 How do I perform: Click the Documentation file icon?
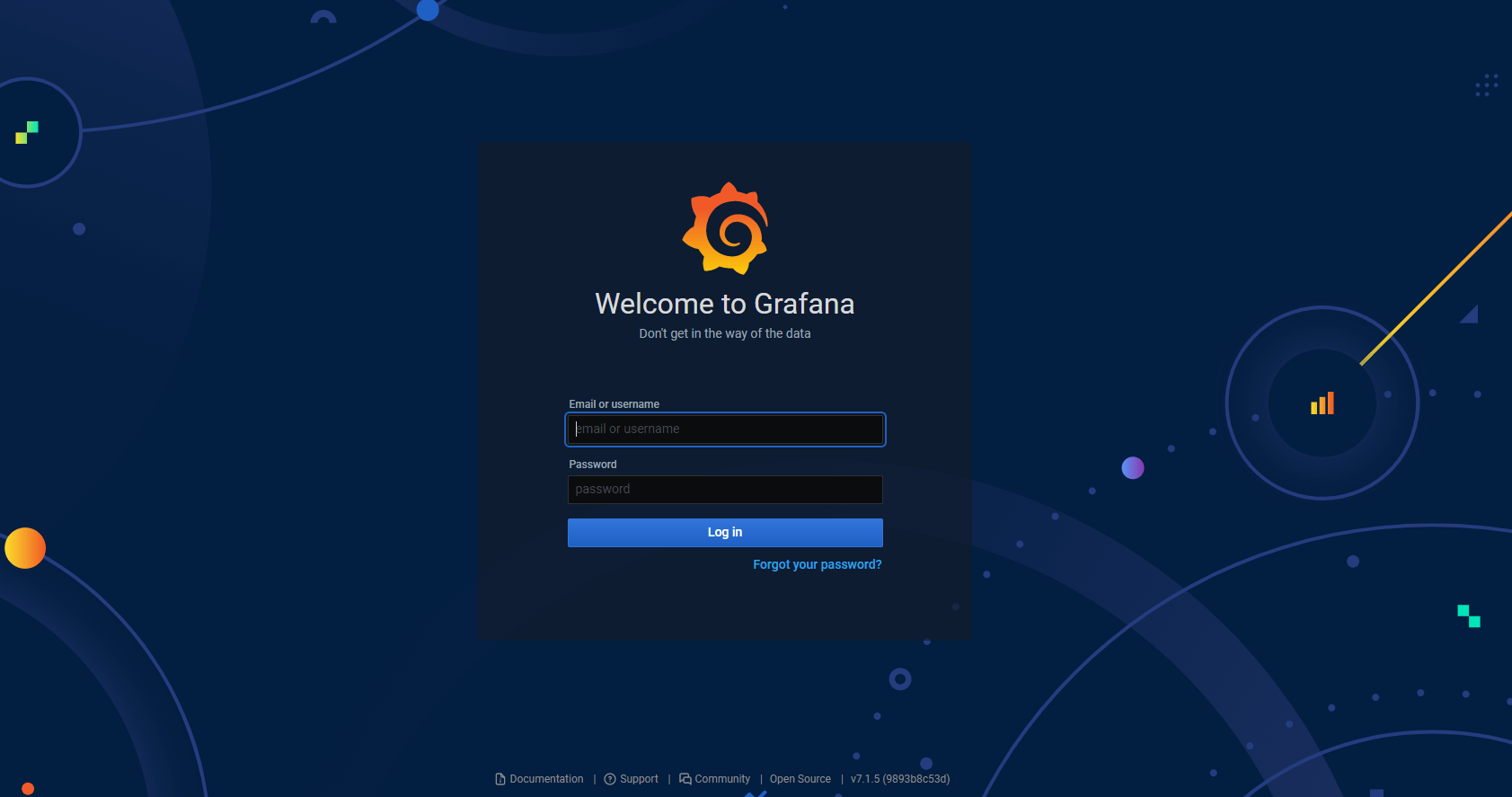click(x=500, y=779)
